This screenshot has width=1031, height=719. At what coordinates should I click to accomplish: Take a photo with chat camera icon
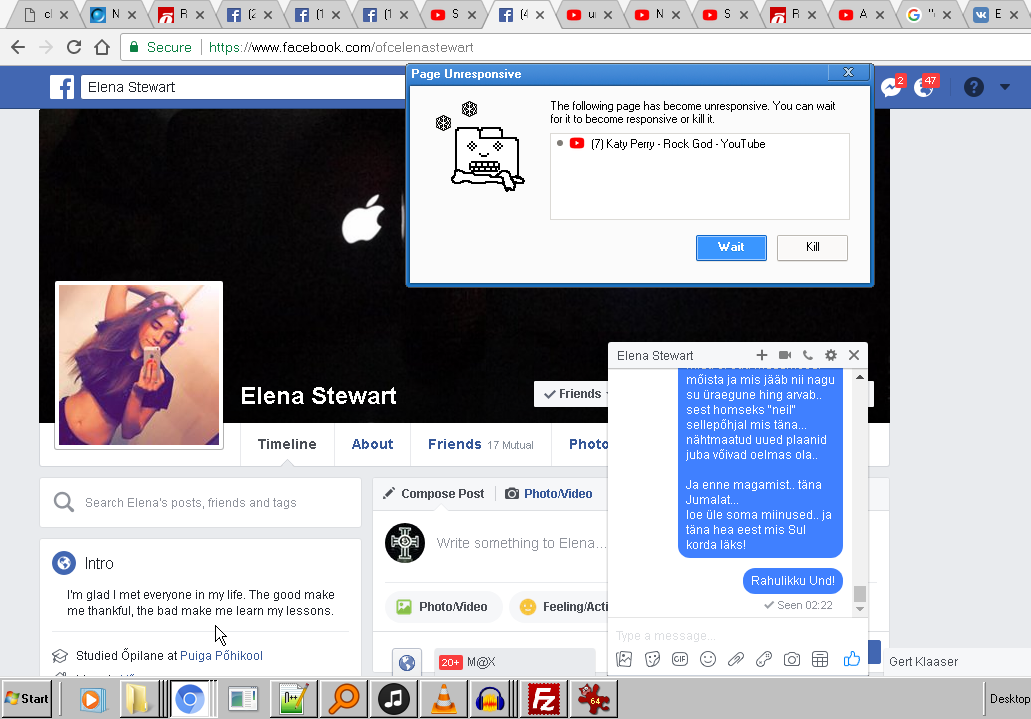tap(792, 659)
